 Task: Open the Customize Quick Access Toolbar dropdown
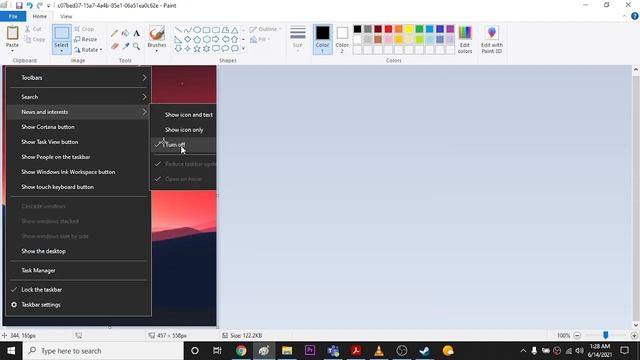(49, 6)
